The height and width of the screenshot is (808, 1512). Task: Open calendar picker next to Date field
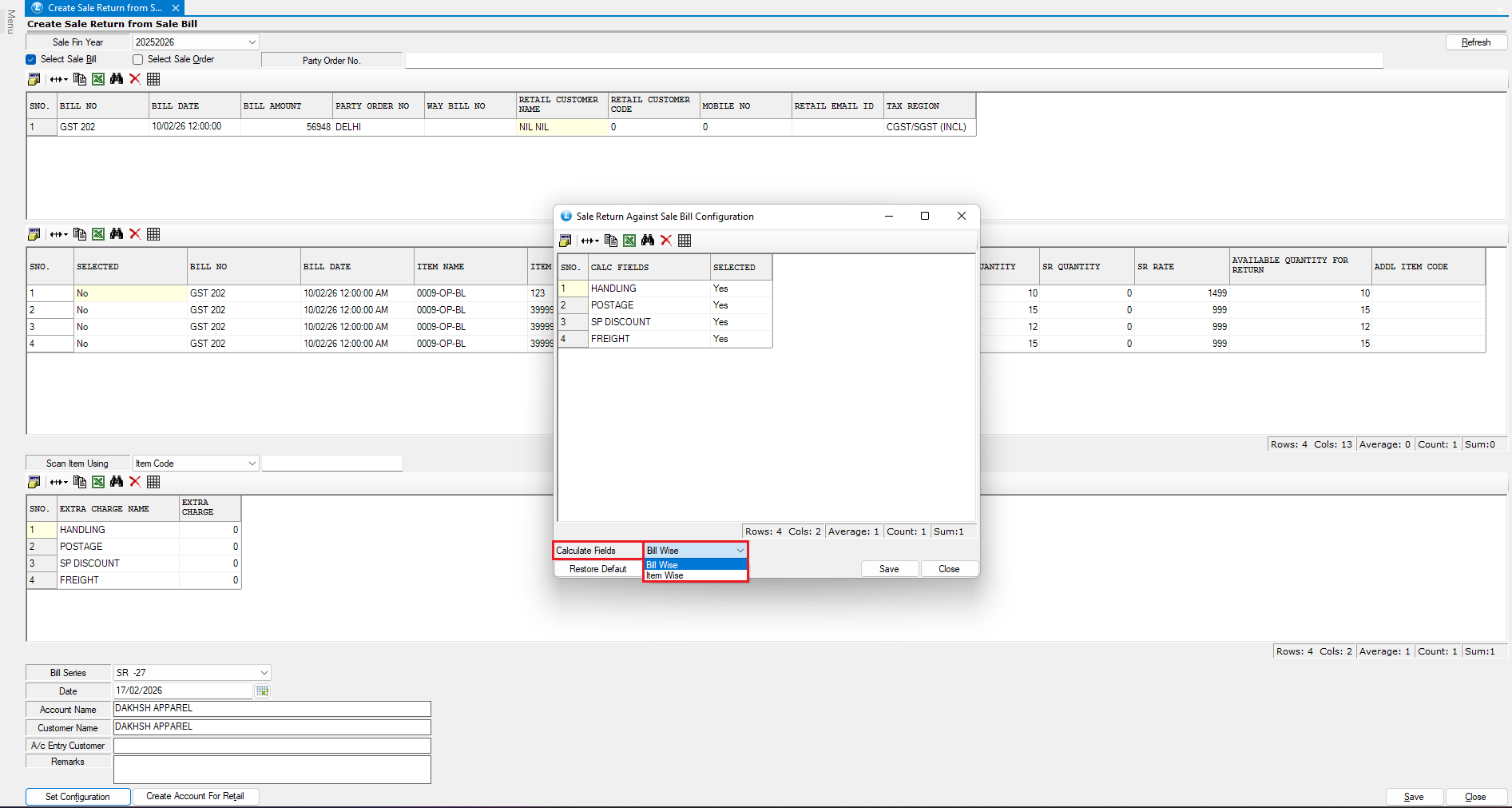tap(262, 691)
